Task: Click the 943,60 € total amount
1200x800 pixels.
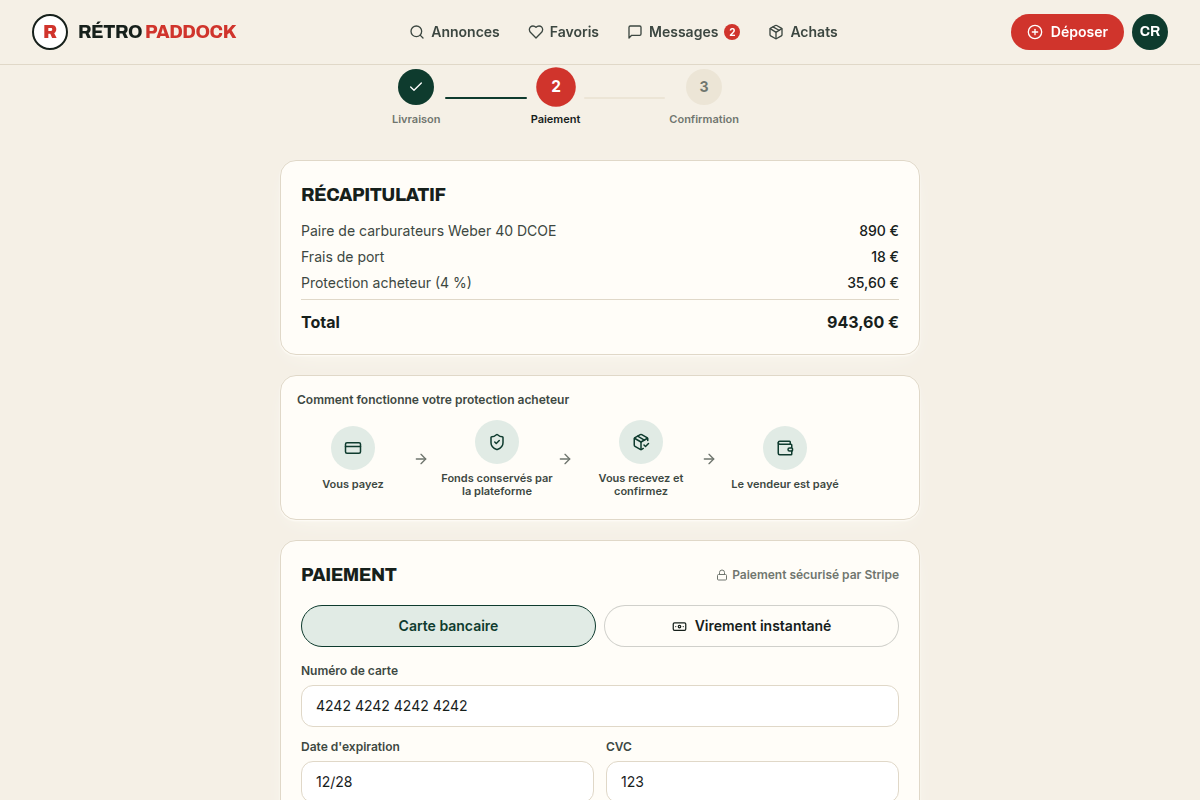Action: pos(863,322)
